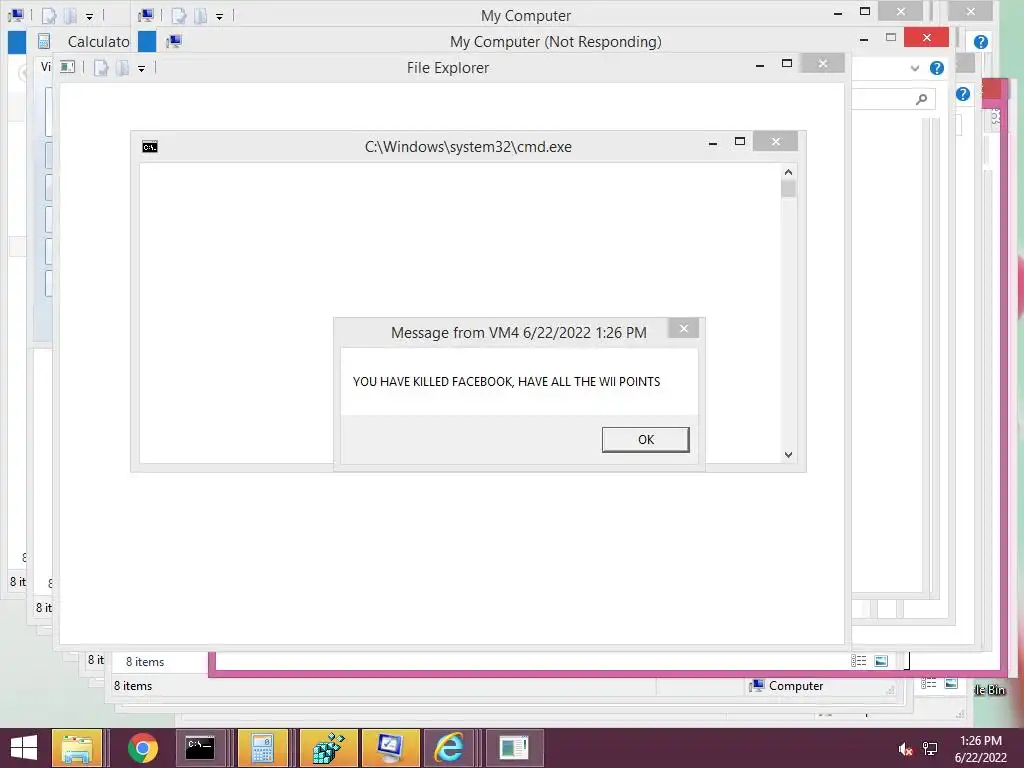The image size is (1024, 768).
Task: Open the Registry Editor cubes taskbar icon
Action: tap(328, 748)
